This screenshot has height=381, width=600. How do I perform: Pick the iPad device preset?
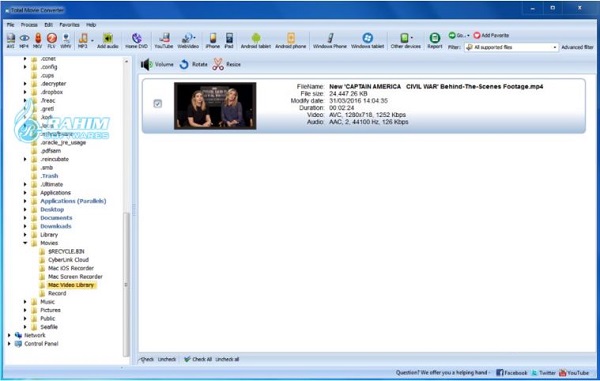(229, 41)
